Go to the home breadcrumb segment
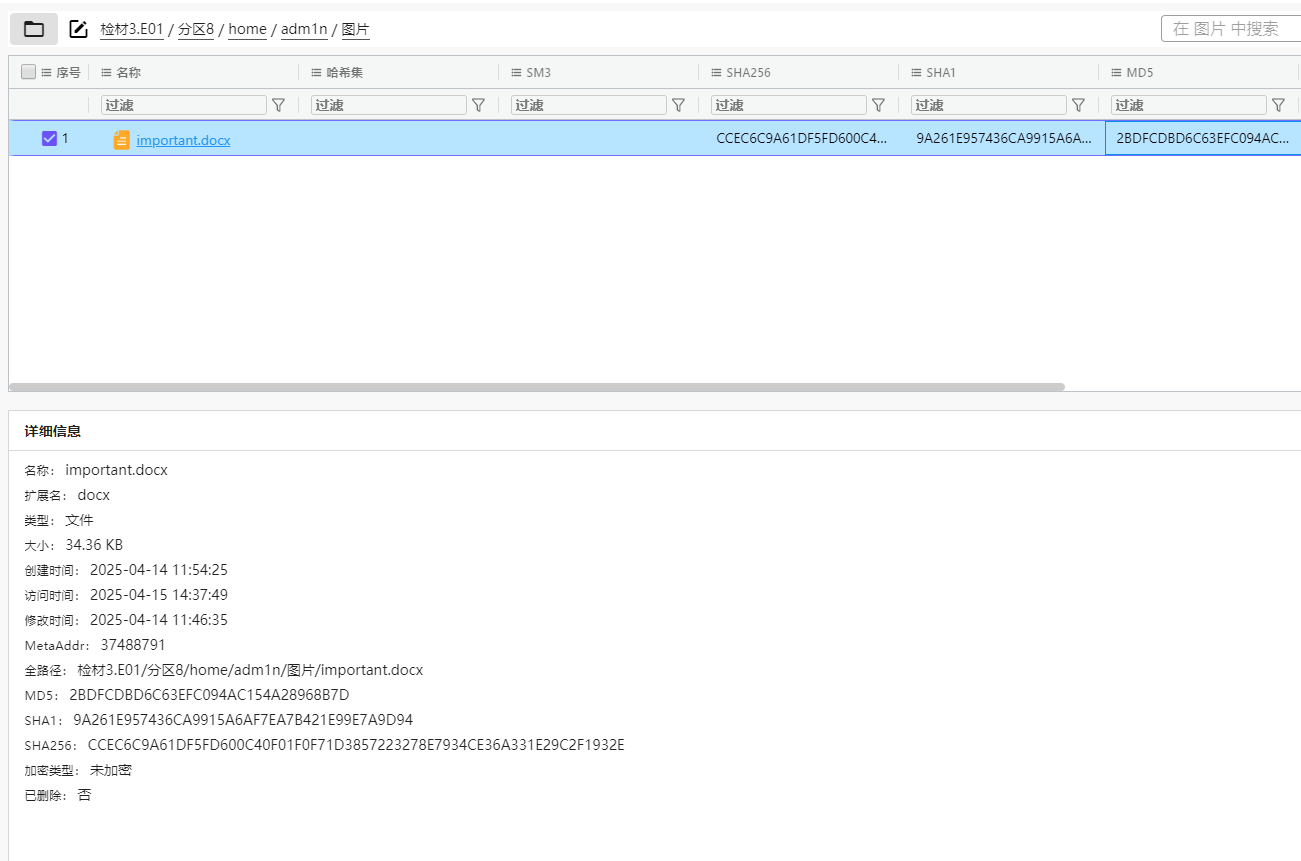 coord(247,30)
